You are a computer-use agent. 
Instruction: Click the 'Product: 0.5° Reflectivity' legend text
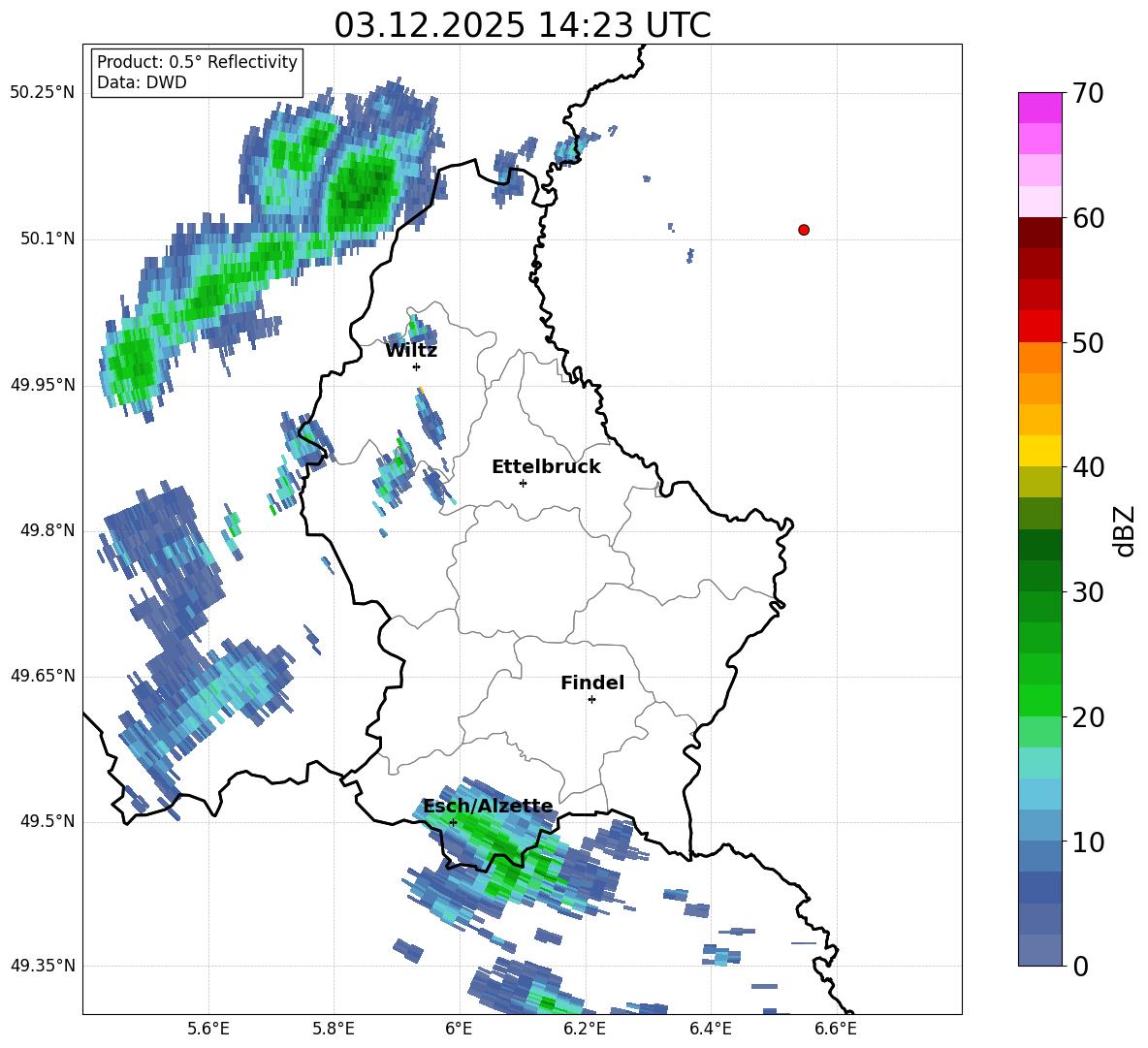pos(197,61)
